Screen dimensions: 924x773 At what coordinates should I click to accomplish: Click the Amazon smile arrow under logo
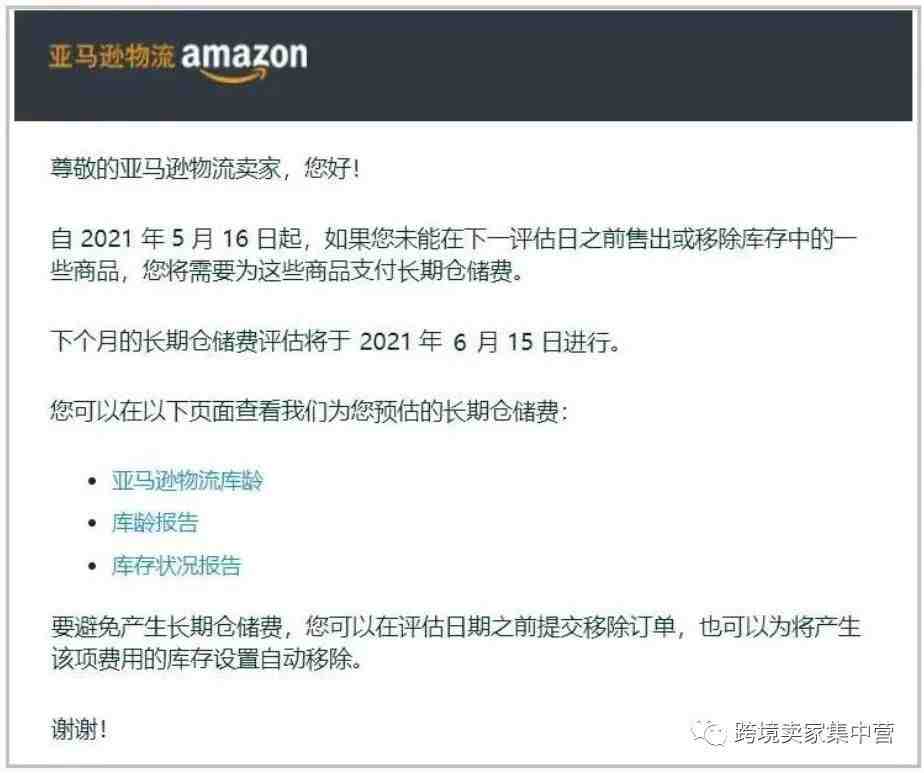[x=234, y=77]
